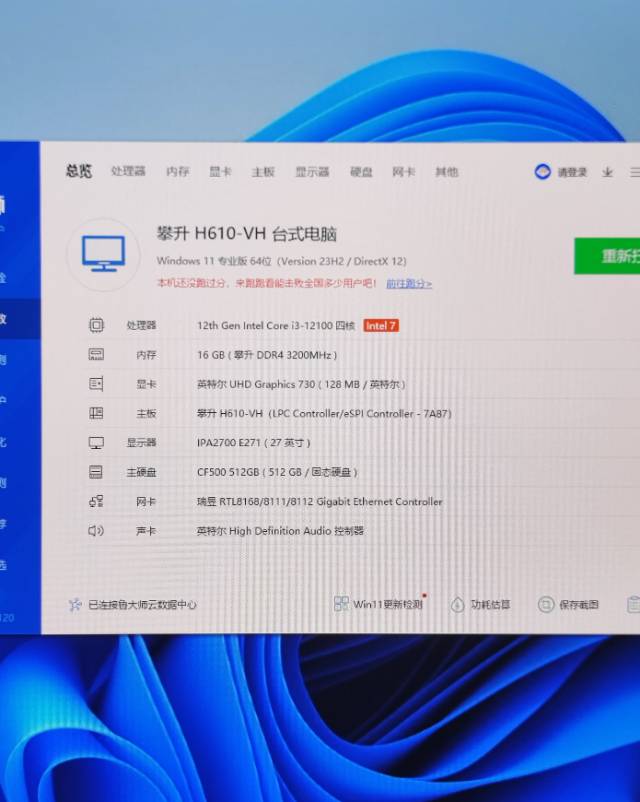Open the 硬盘 tab
The height and width of the screenshot is (802, 640).
(x=361, y=172)
